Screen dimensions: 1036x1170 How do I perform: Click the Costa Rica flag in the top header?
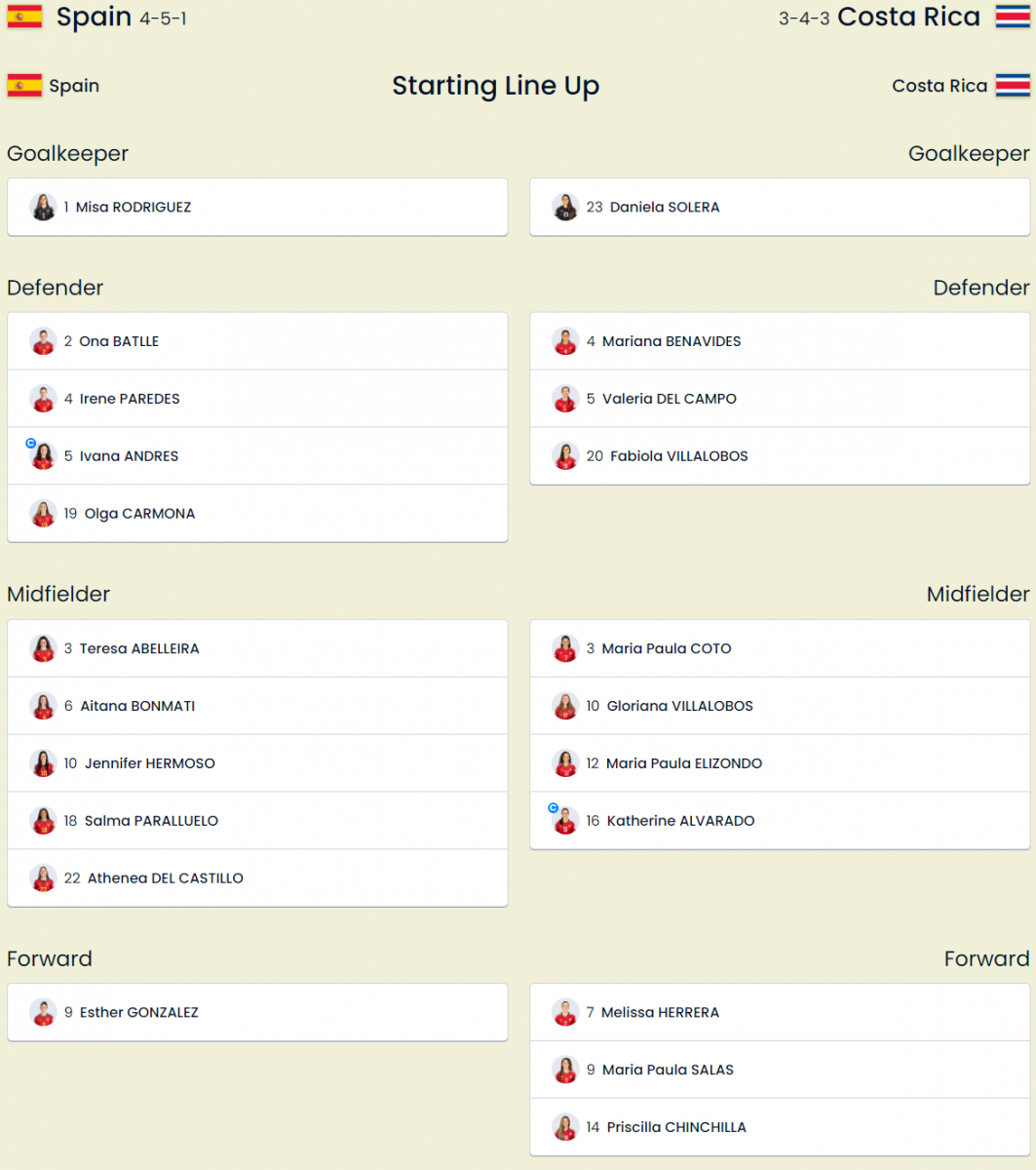coord(1012,17)
